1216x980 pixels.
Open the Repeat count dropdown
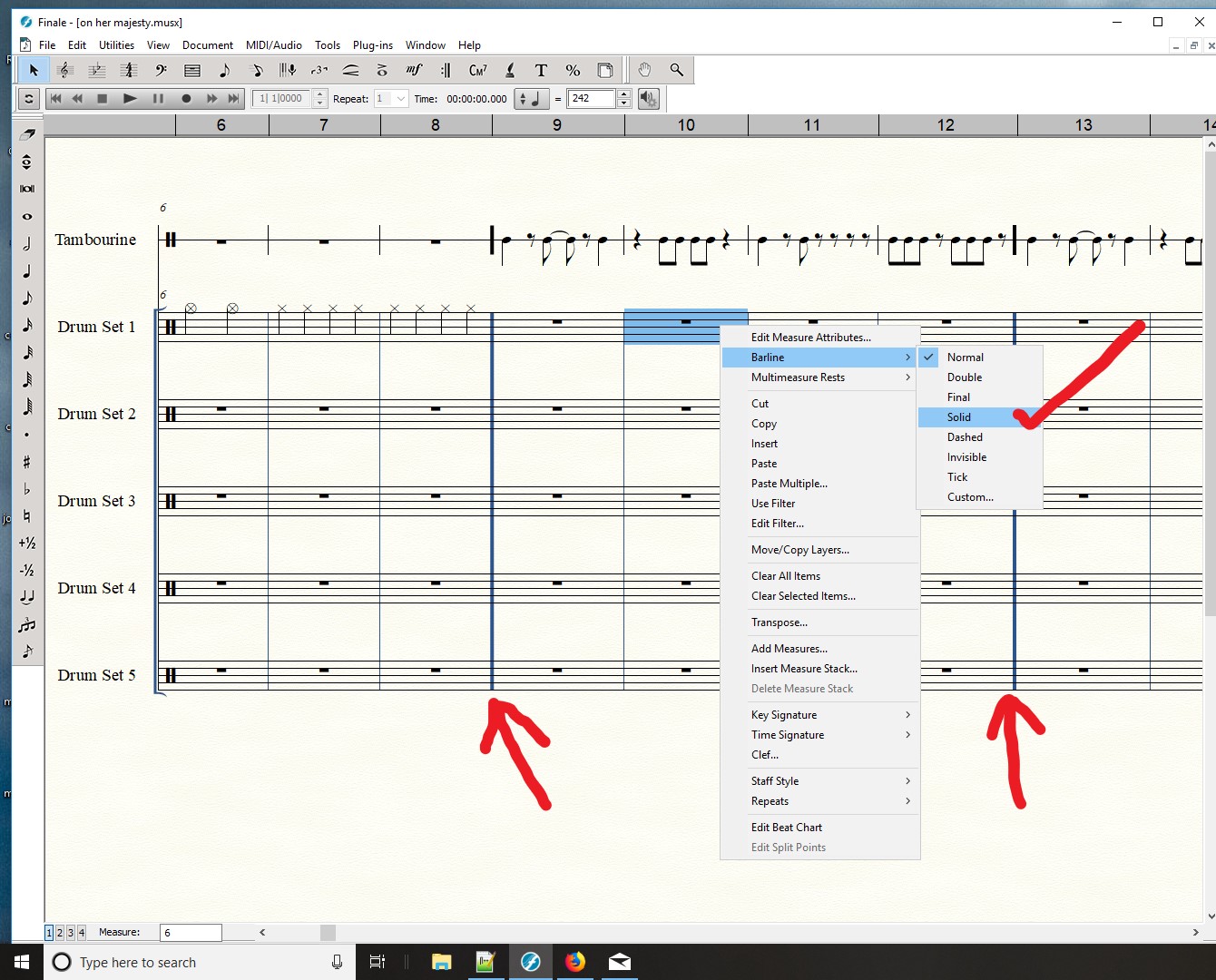tap(400, 99)
